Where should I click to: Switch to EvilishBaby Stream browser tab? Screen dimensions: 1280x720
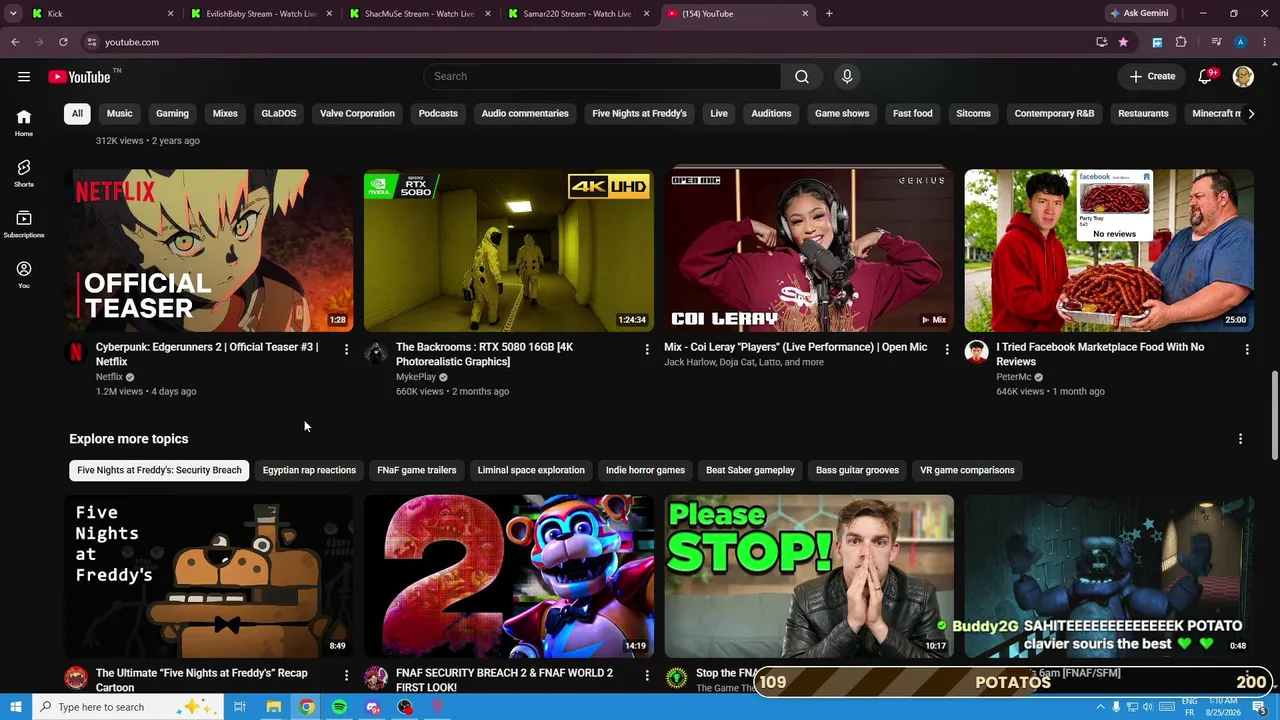point(260,14)
